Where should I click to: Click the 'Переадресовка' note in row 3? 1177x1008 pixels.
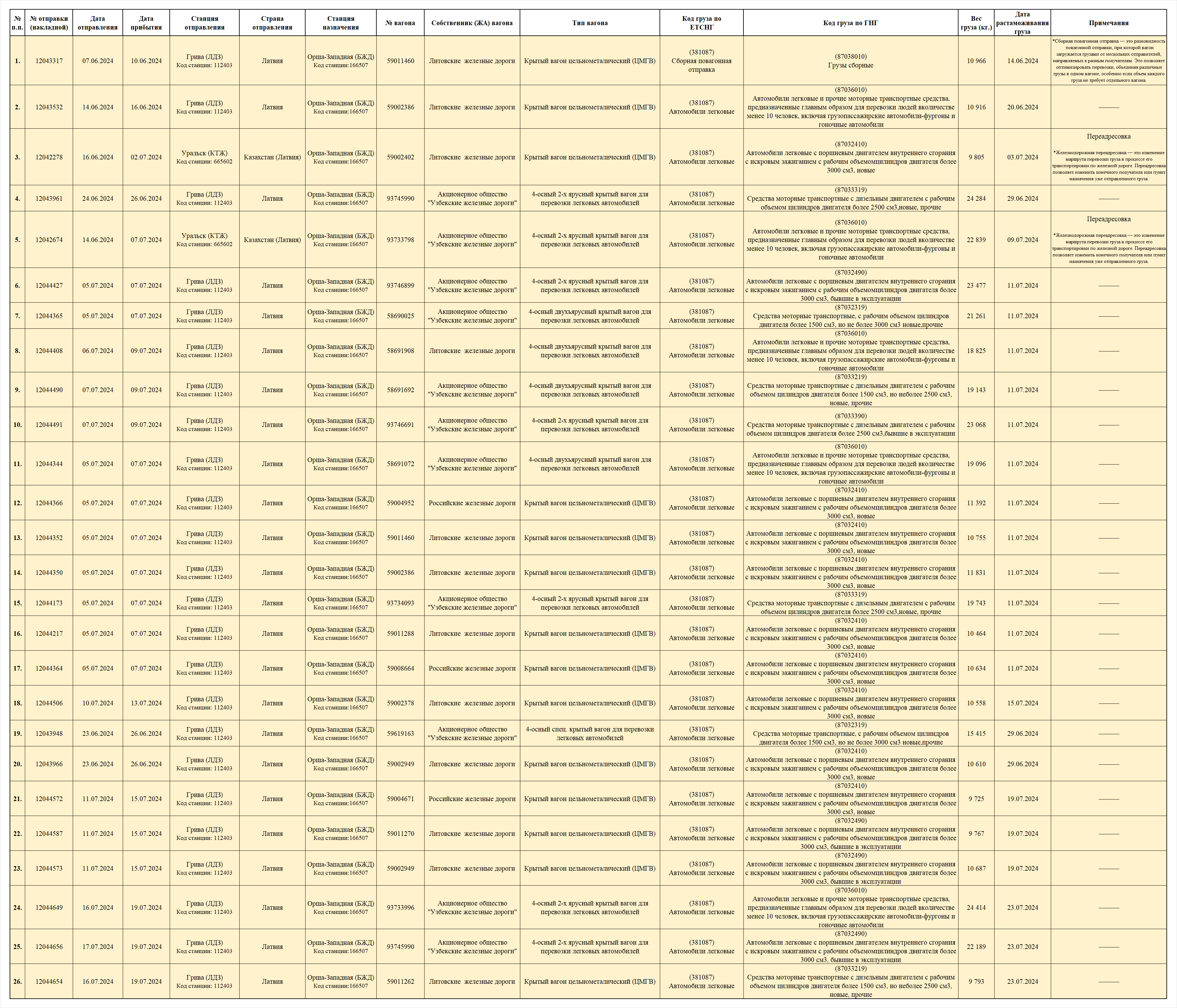[1108, 137]
